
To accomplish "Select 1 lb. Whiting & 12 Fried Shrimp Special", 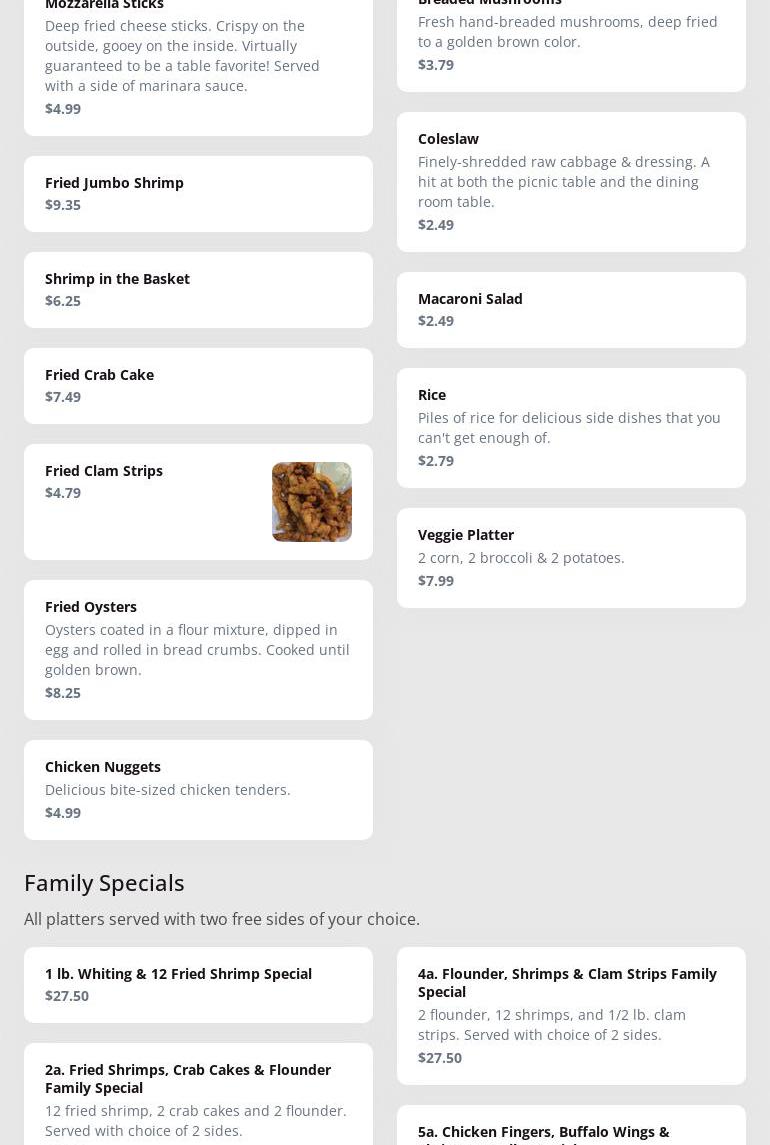I will click(x=198, y=985).
